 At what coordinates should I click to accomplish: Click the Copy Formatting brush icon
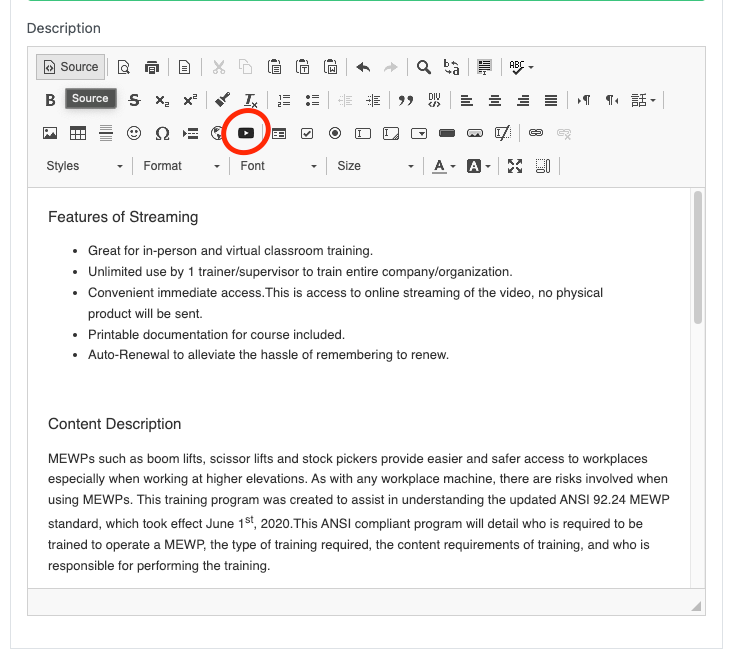[x=222, y=100]
